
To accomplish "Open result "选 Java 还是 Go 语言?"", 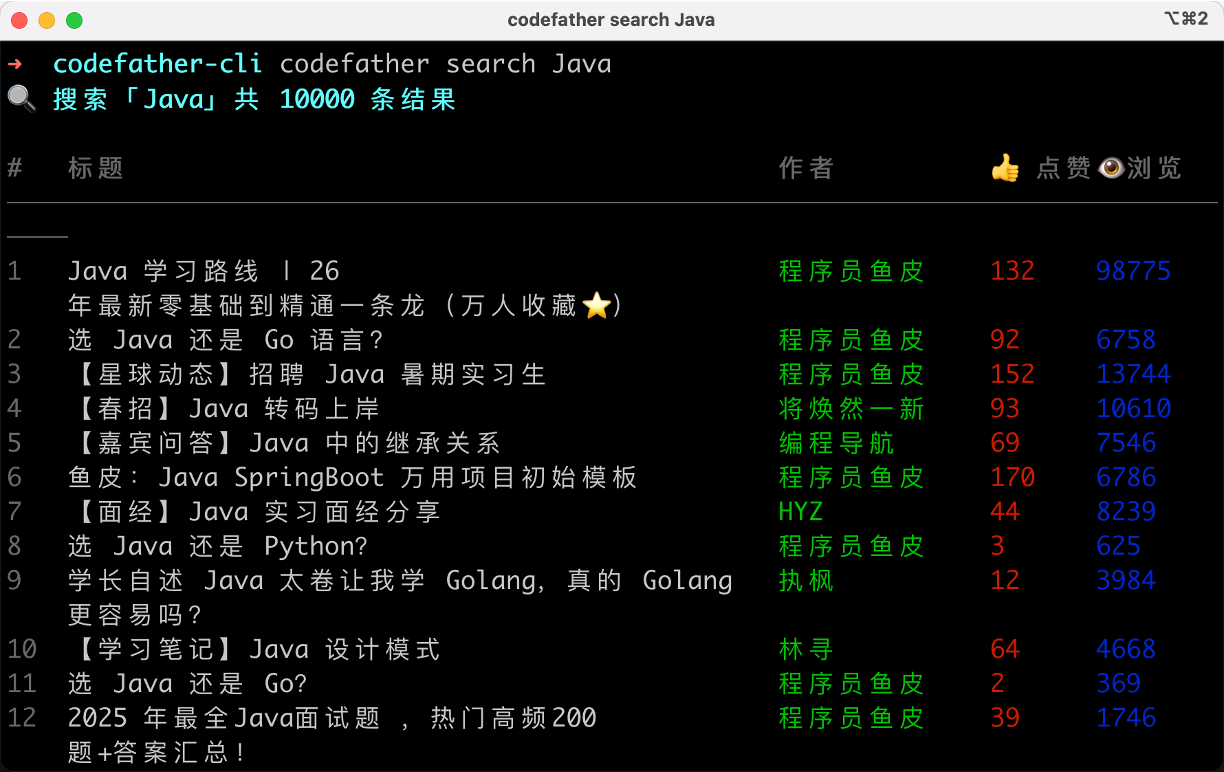I will tap(226, 340).
